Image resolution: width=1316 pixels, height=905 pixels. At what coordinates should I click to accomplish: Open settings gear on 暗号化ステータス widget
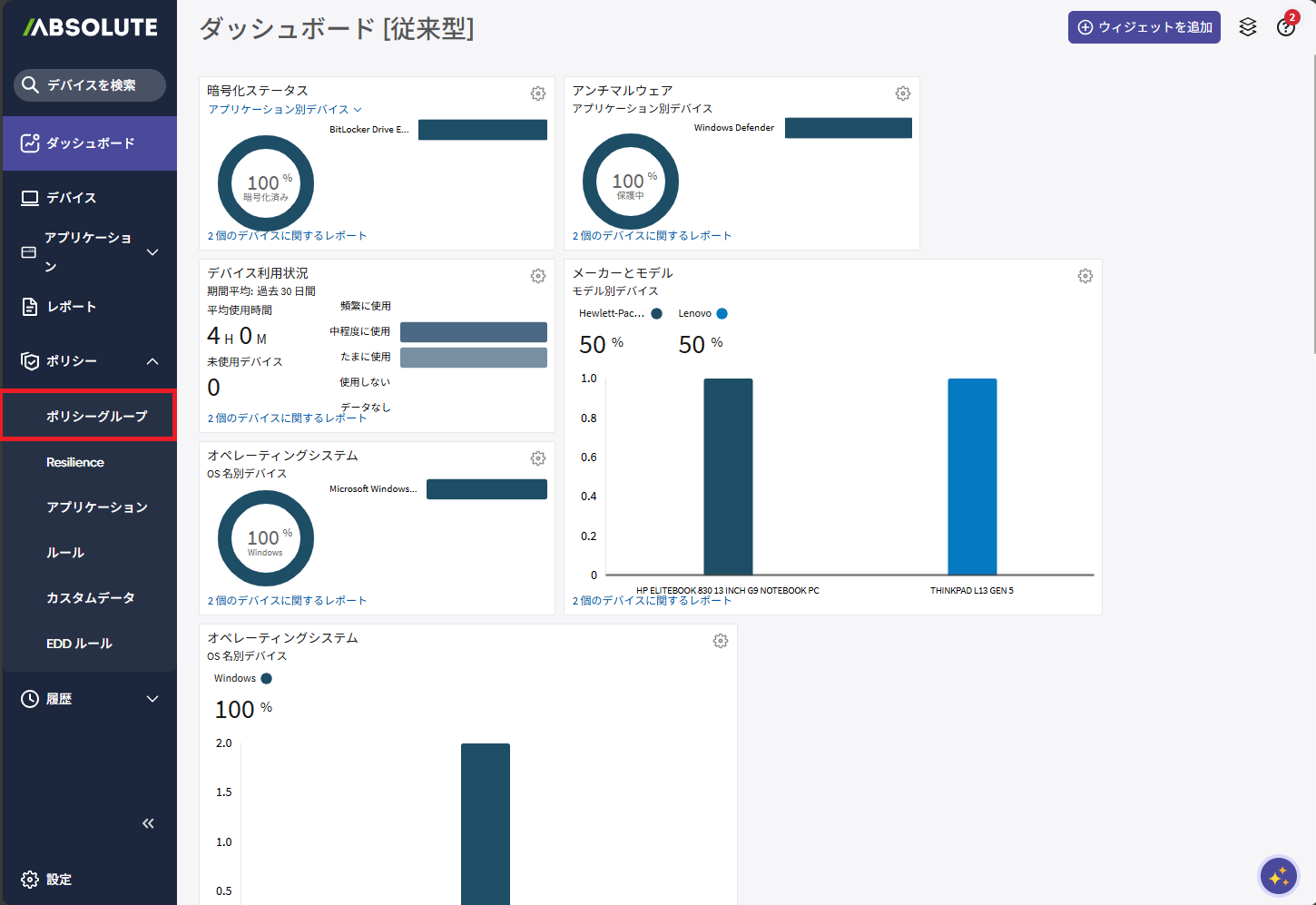click(538, 93)
